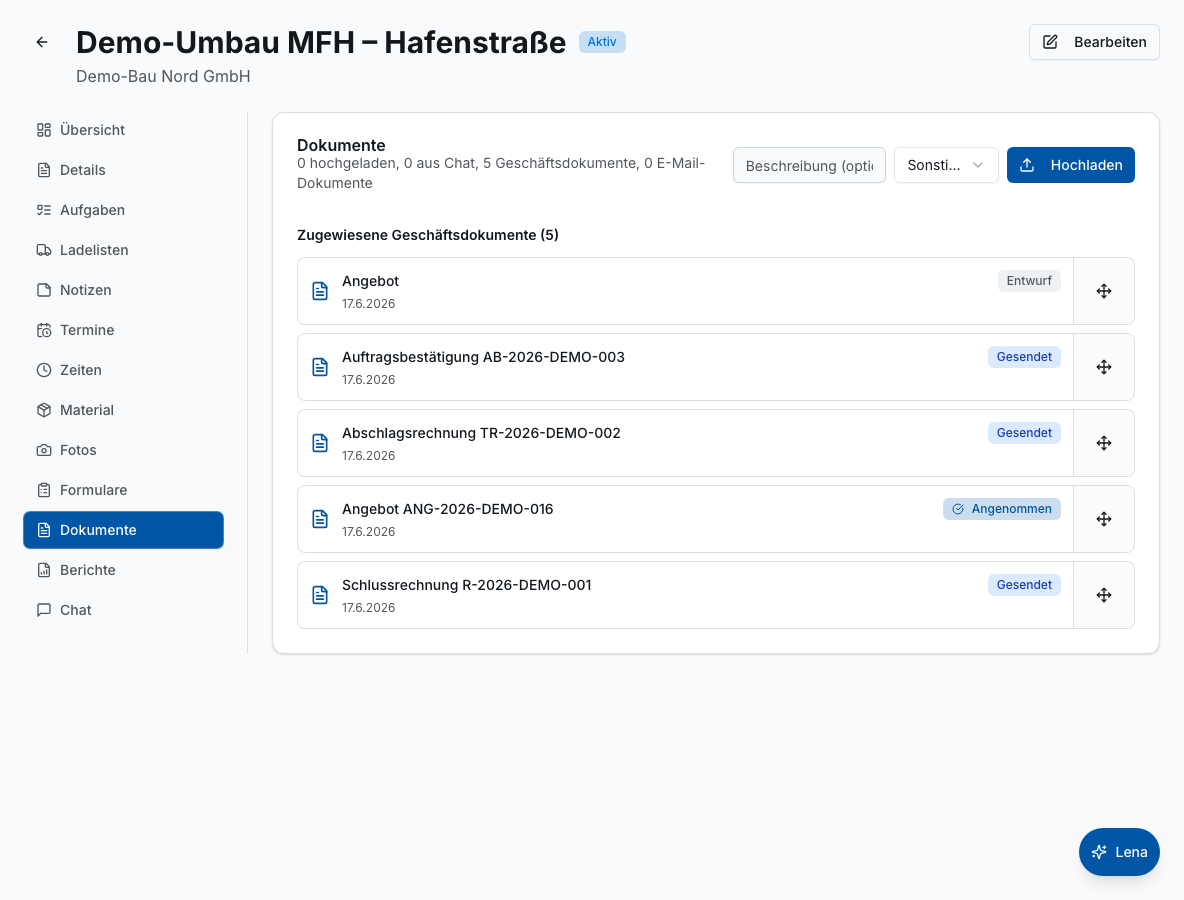Open the Material menu entry
Viewport: 1184px width, 900px height.
(123, 410)
